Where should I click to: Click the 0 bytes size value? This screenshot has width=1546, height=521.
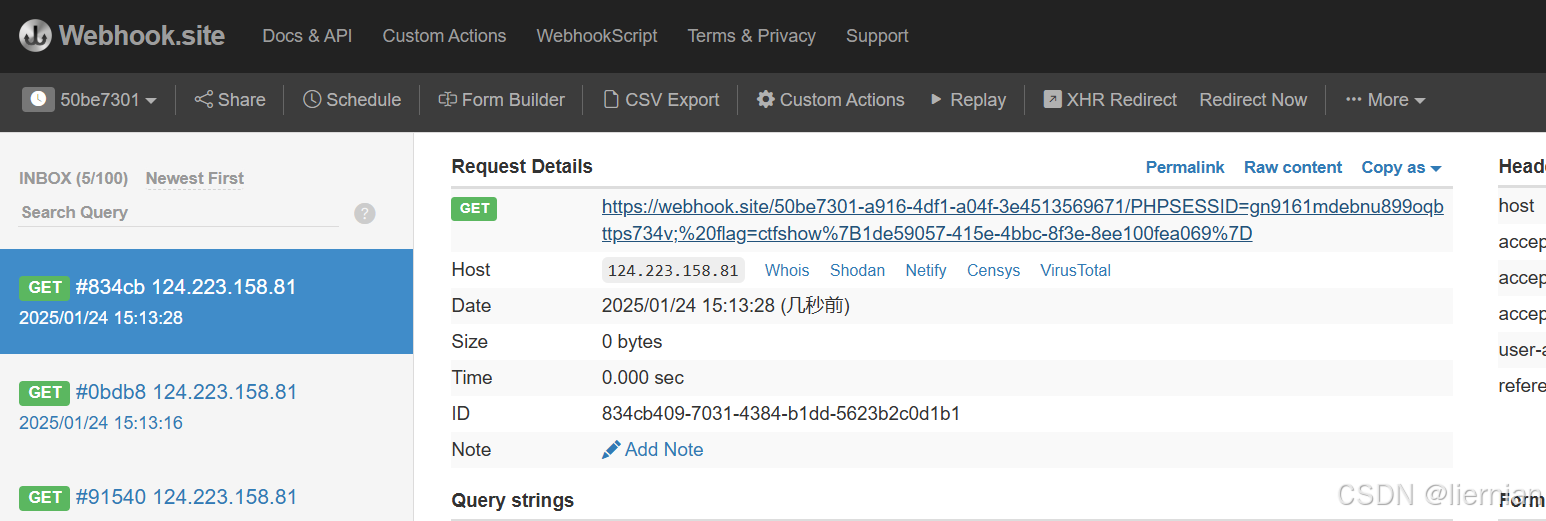pos(632,342)
